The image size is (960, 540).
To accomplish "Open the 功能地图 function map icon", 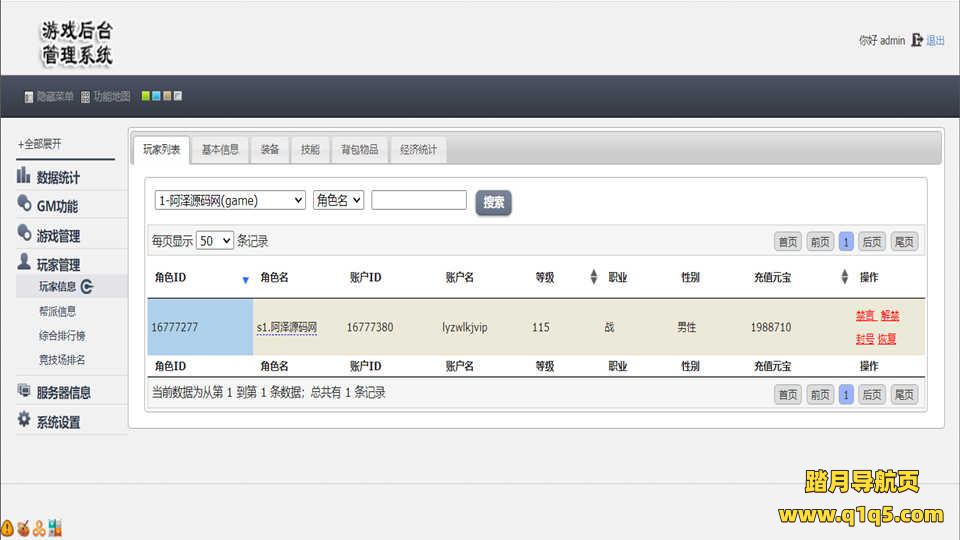I will pos(85,97).
